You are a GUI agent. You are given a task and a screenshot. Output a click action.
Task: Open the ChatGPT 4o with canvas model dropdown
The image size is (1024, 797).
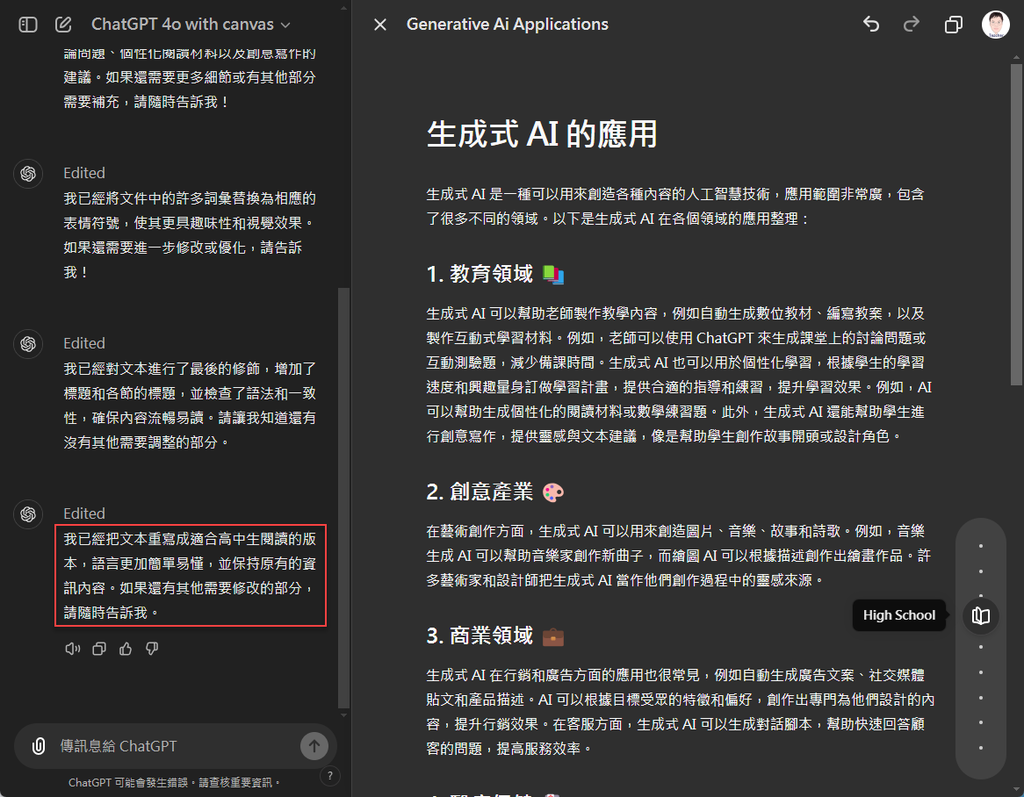pyautogui.click(x=191, y=24)
